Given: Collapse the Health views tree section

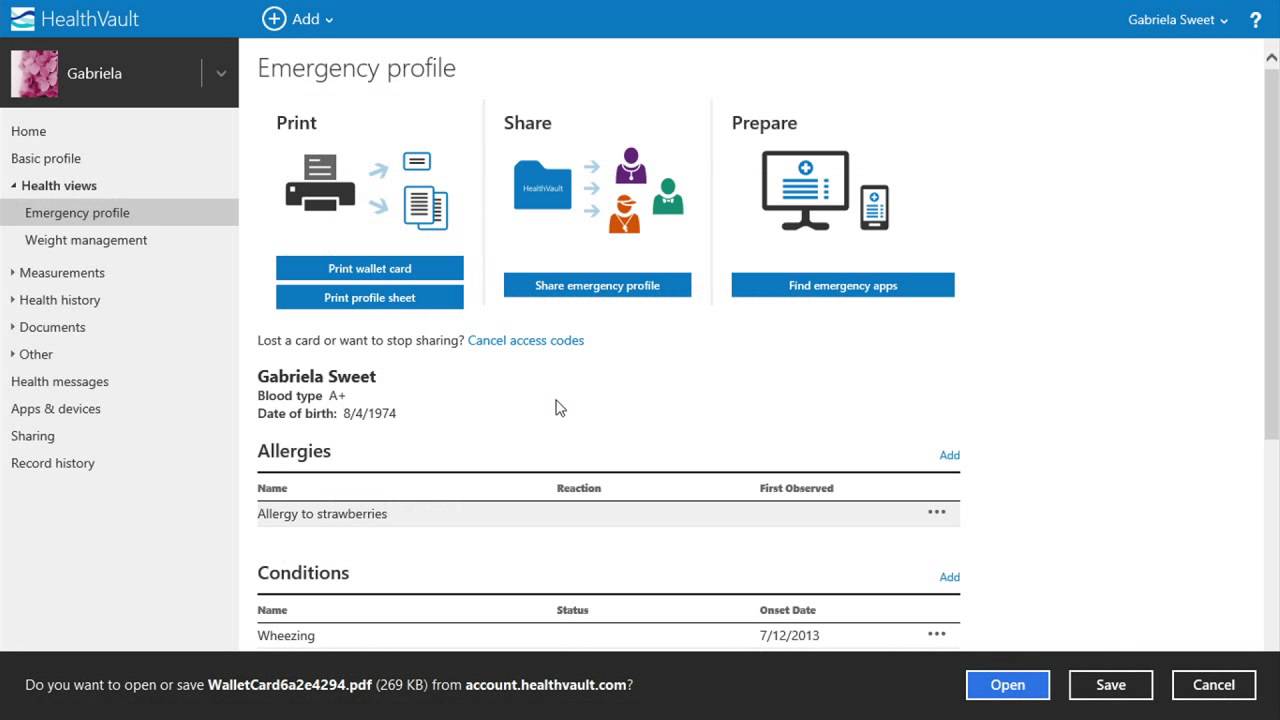Looking at the screenshot, I should coord(14,186).
